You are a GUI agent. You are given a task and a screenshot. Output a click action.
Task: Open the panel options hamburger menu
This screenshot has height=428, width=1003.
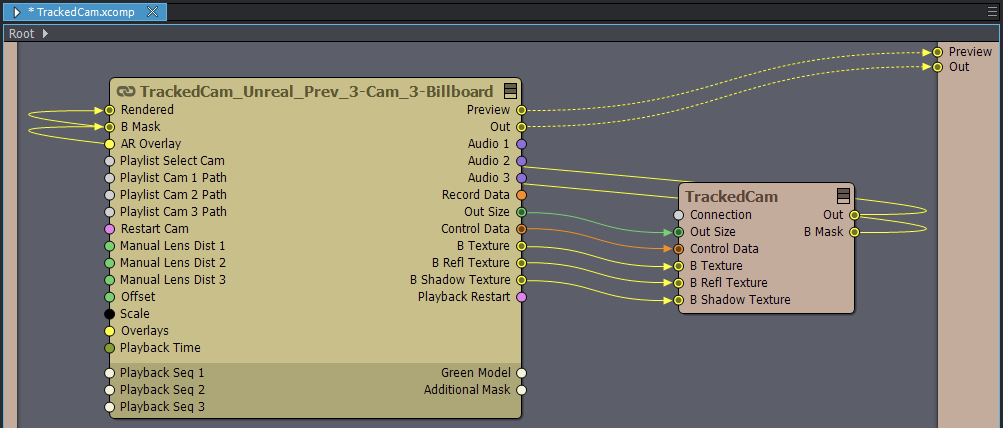pos(992,12)
